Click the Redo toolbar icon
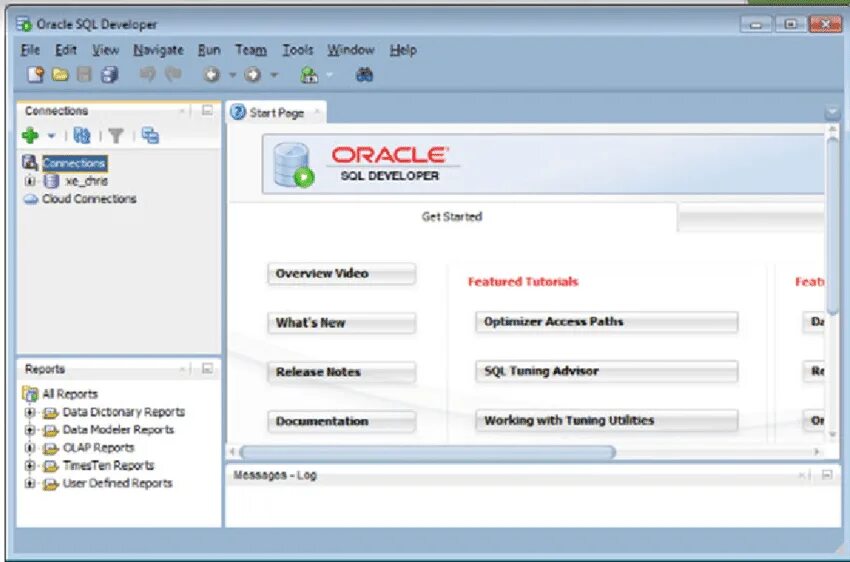 tap(173, 73)
